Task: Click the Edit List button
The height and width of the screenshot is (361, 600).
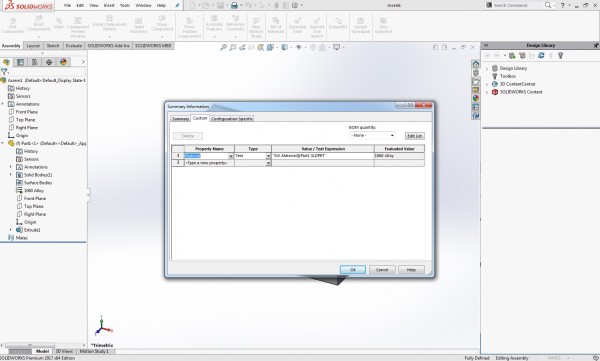Action: coord(414,136)
